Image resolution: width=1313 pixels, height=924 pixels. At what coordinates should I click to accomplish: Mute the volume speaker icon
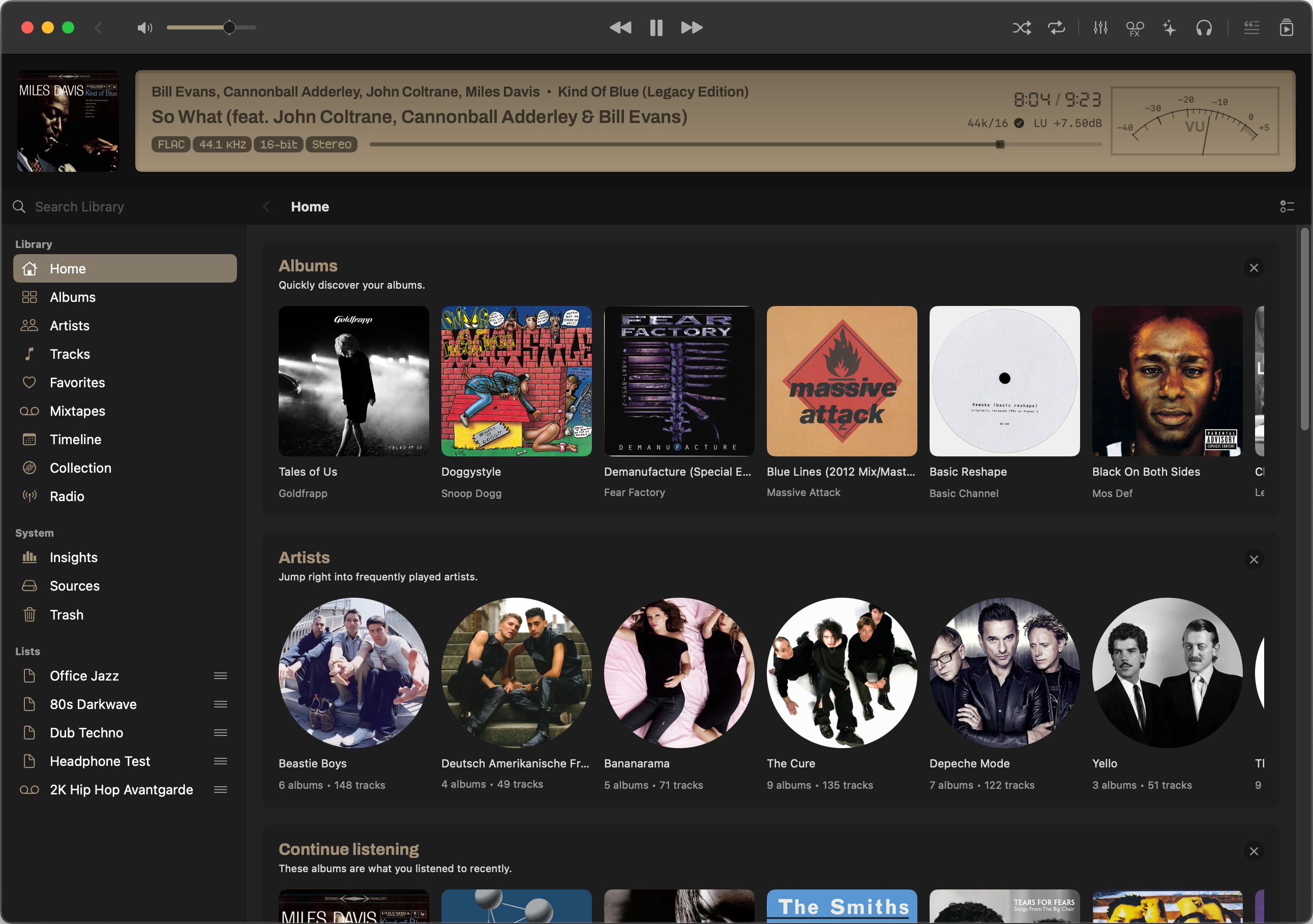[145, 27]
